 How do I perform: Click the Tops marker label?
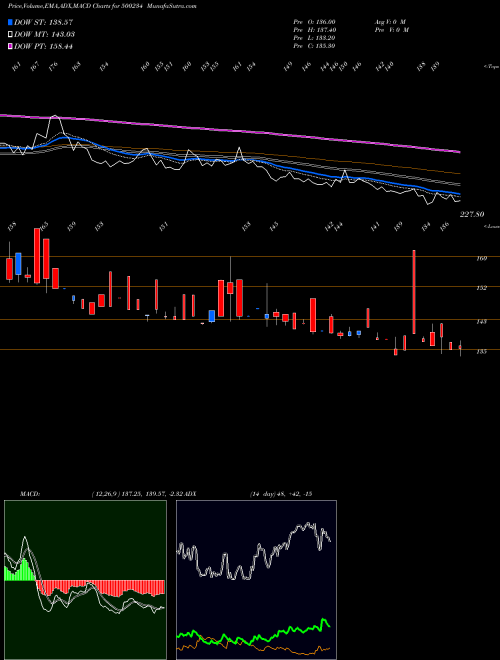point(491,67)
